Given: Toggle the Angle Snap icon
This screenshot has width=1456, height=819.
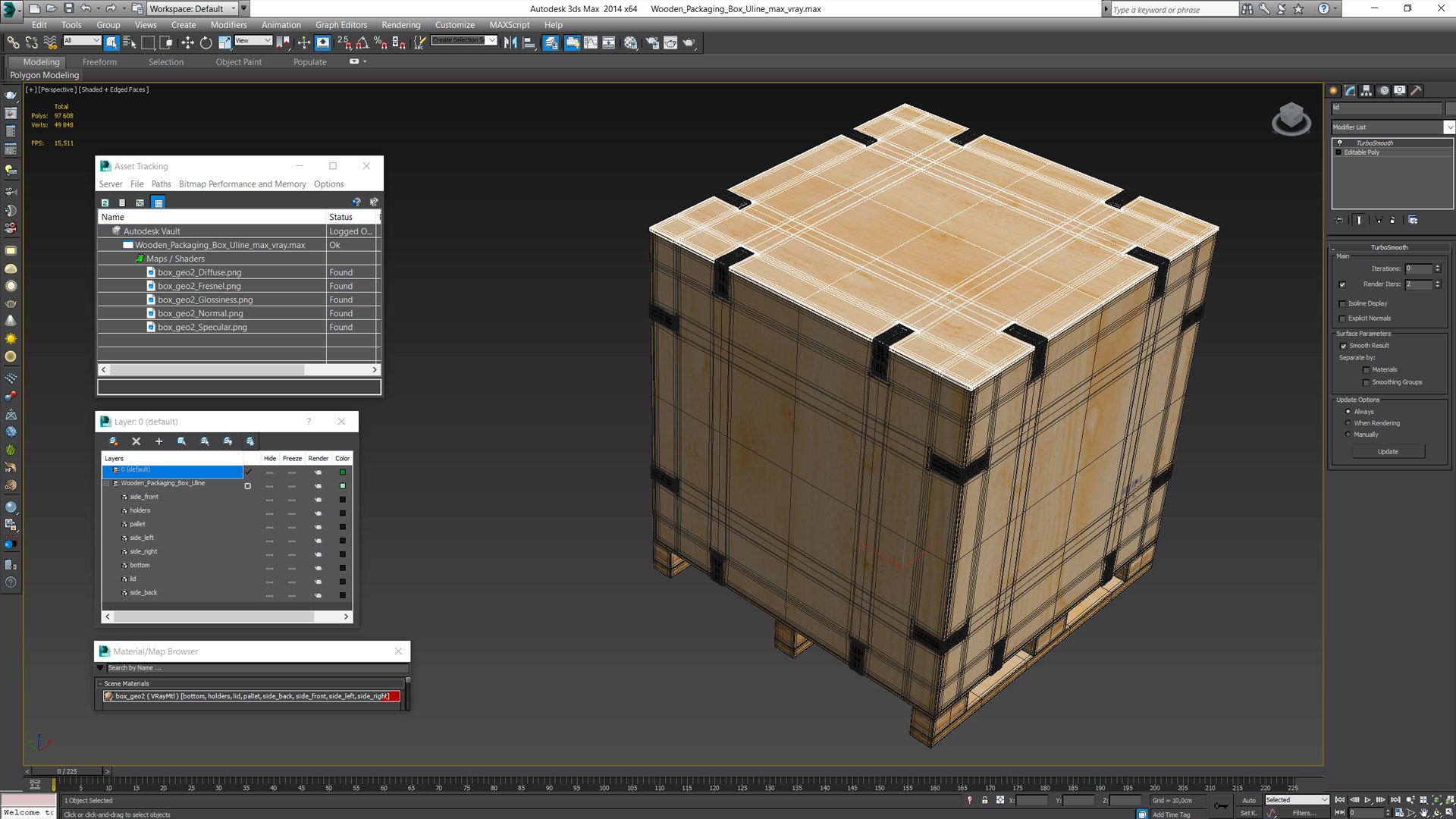Looking at the screenshot, I should pyautogui.click(x=362, y=43).
